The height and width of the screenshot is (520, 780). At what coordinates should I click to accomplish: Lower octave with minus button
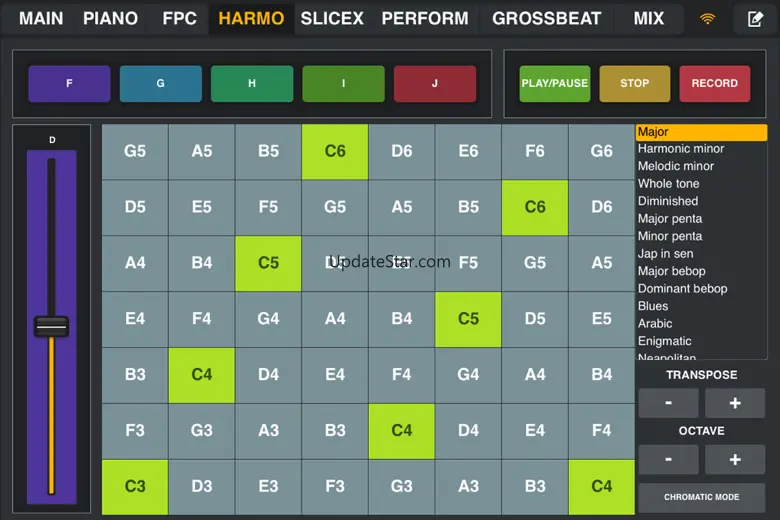coord(668,459)
